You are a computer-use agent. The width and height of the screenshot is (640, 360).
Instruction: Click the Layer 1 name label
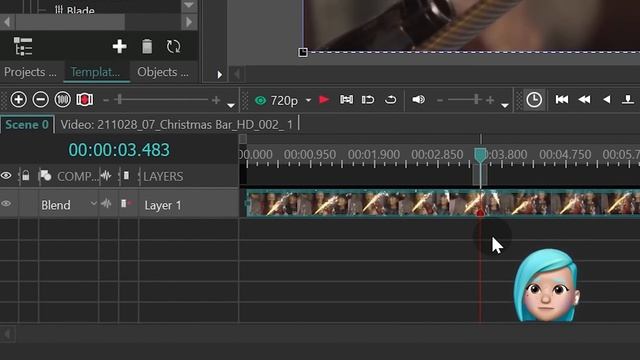point(162,205)
